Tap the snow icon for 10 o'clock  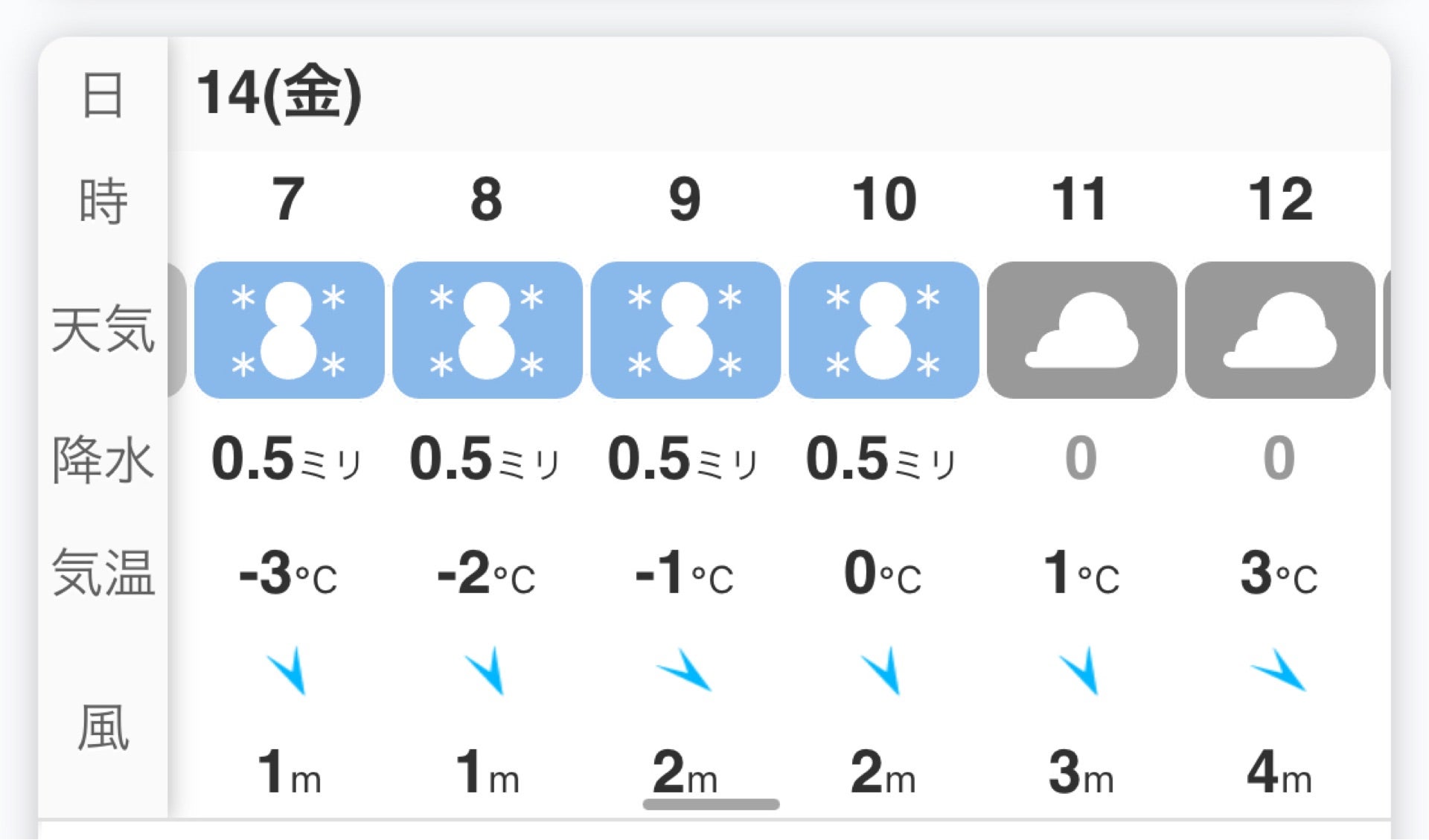click(x=883, y=330)
